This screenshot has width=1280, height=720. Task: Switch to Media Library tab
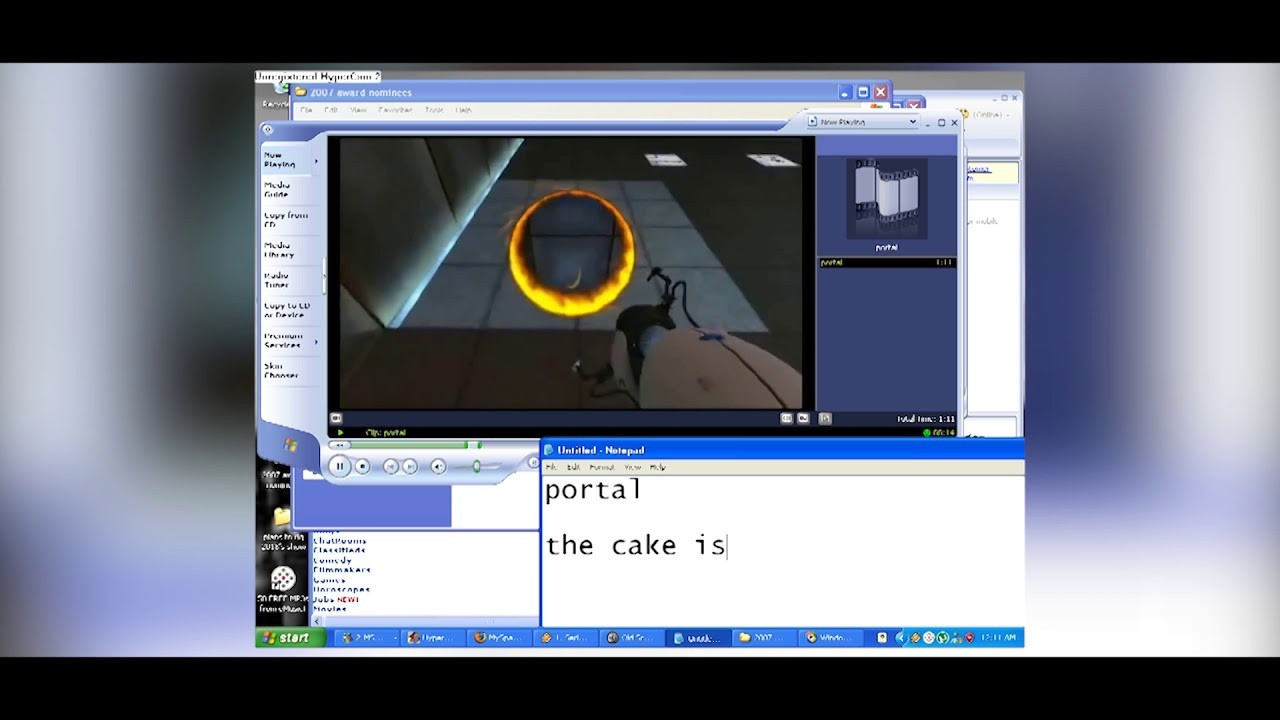(x=278, y=250)
